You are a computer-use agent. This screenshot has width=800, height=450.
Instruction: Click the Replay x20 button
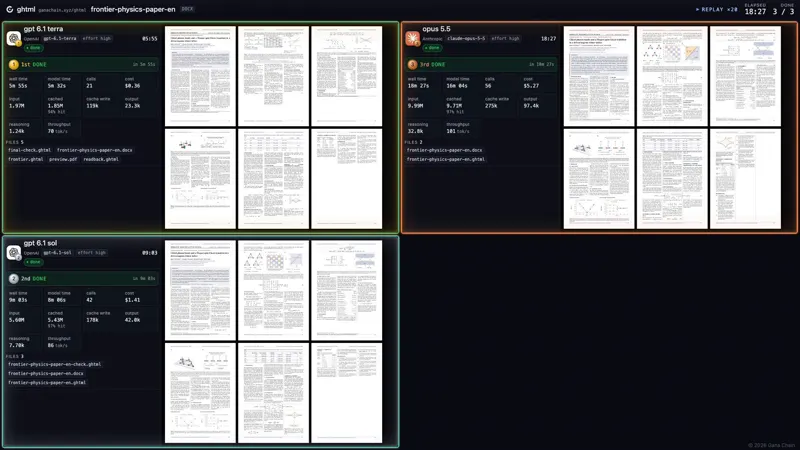coord(716,9)
